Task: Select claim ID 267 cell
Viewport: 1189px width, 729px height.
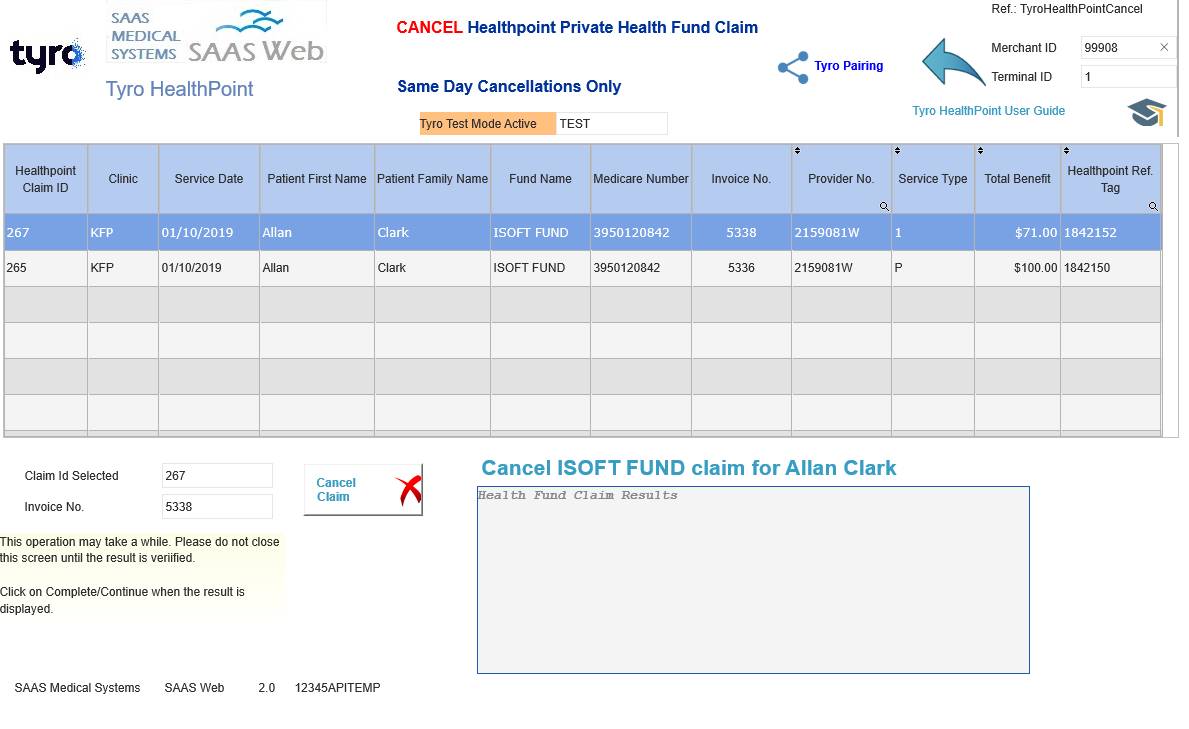Action: click(x=45, y=233)
